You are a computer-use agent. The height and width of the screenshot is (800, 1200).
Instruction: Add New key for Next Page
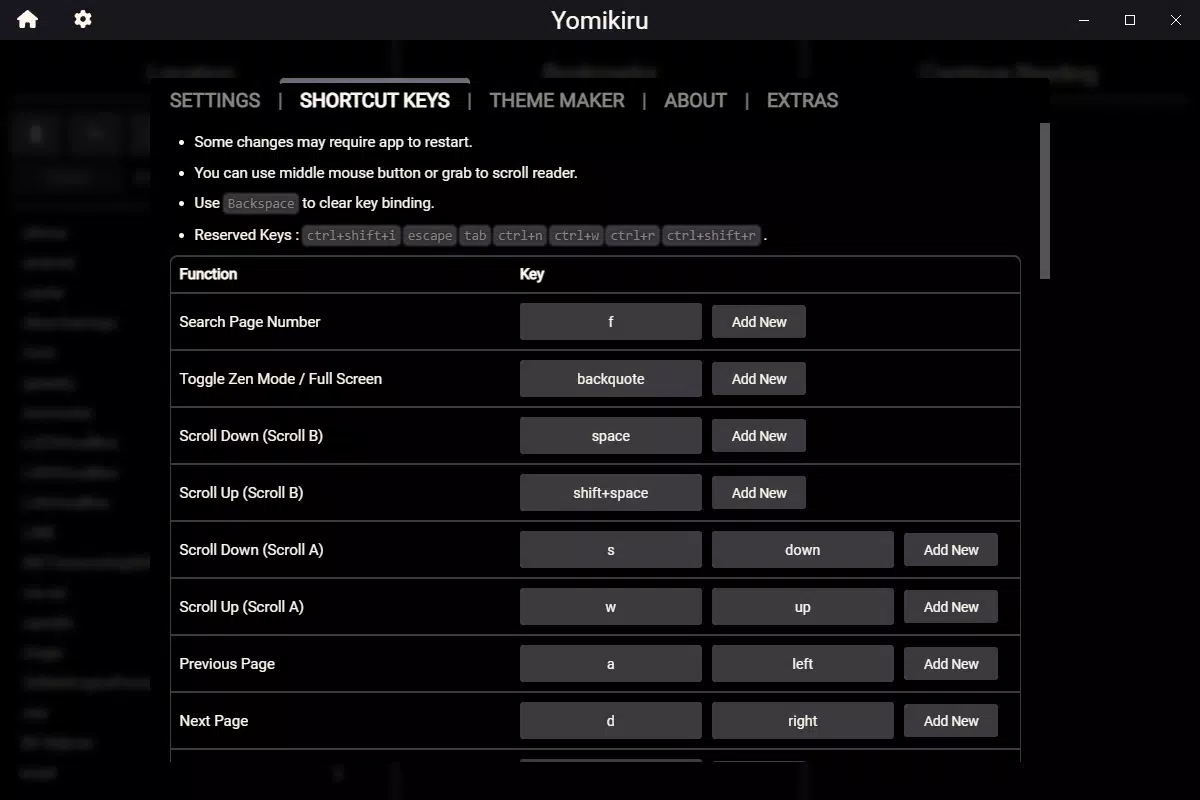[x=951, y=721]
